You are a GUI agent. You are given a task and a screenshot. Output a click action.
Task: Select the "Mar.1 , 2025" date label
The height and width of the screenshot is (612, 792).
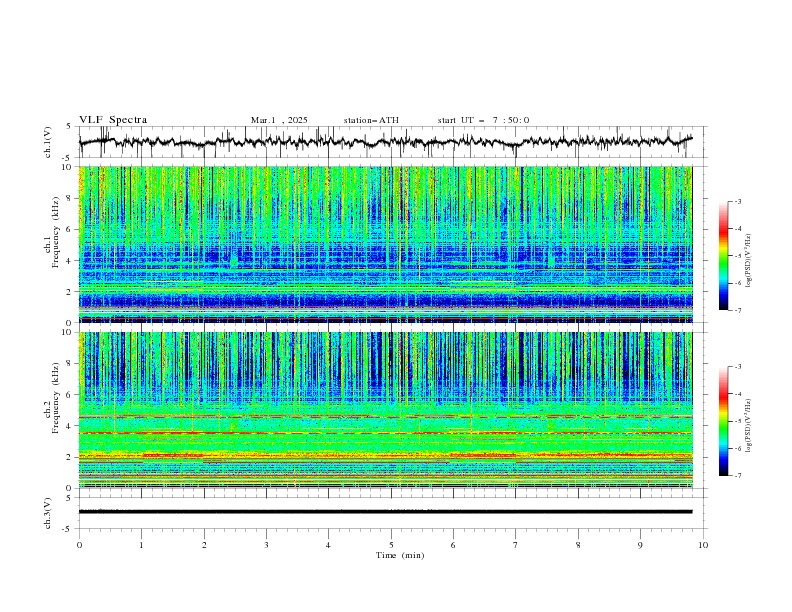tap(279, 120)
